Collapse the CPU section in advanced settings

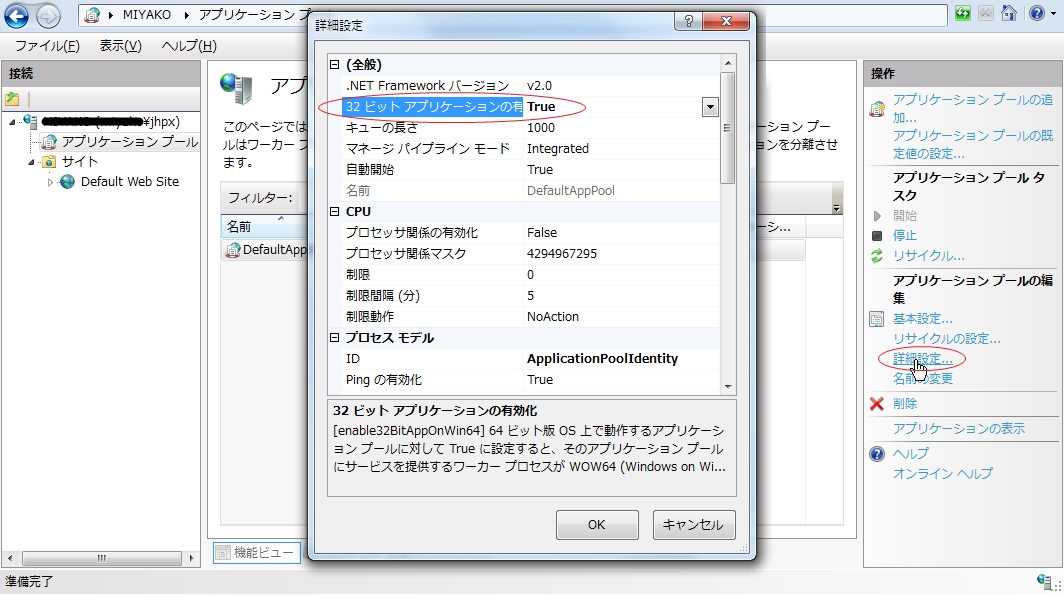[336, 210]
